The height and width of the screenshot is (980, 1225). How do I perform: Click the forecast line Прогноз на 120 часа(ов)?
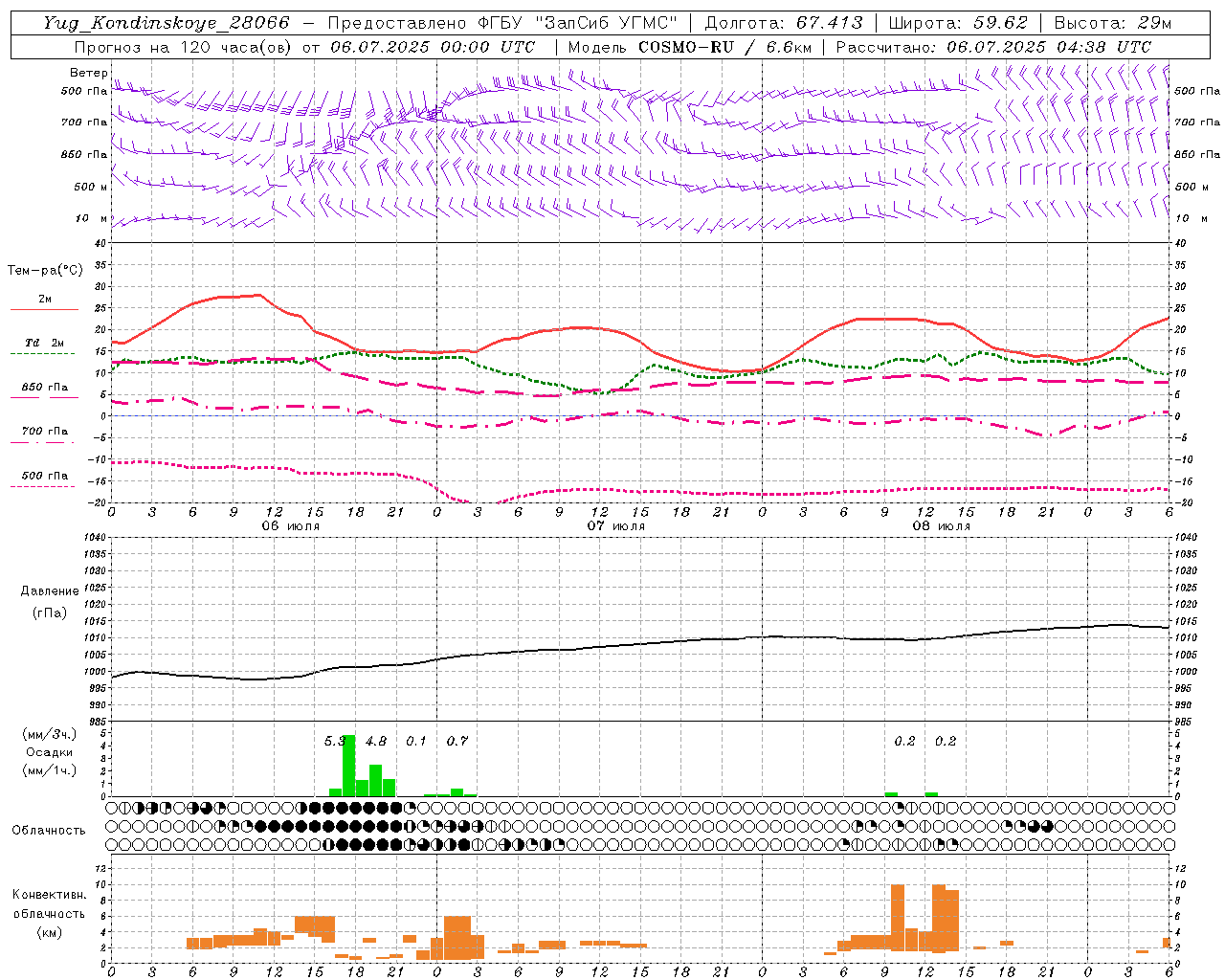coord(305,47)
